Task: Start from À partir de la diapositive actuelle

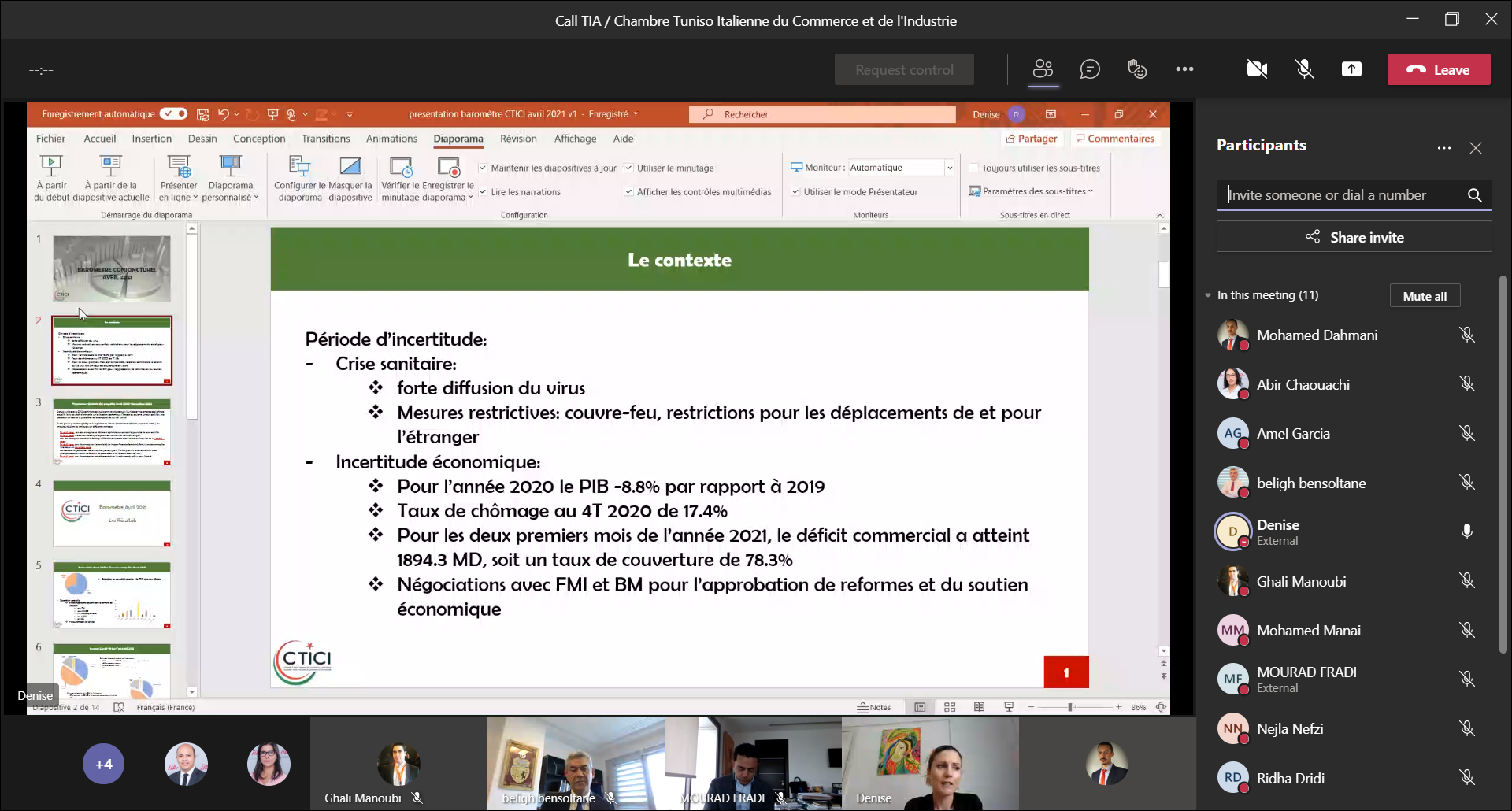Action: [x=111, y=179]
